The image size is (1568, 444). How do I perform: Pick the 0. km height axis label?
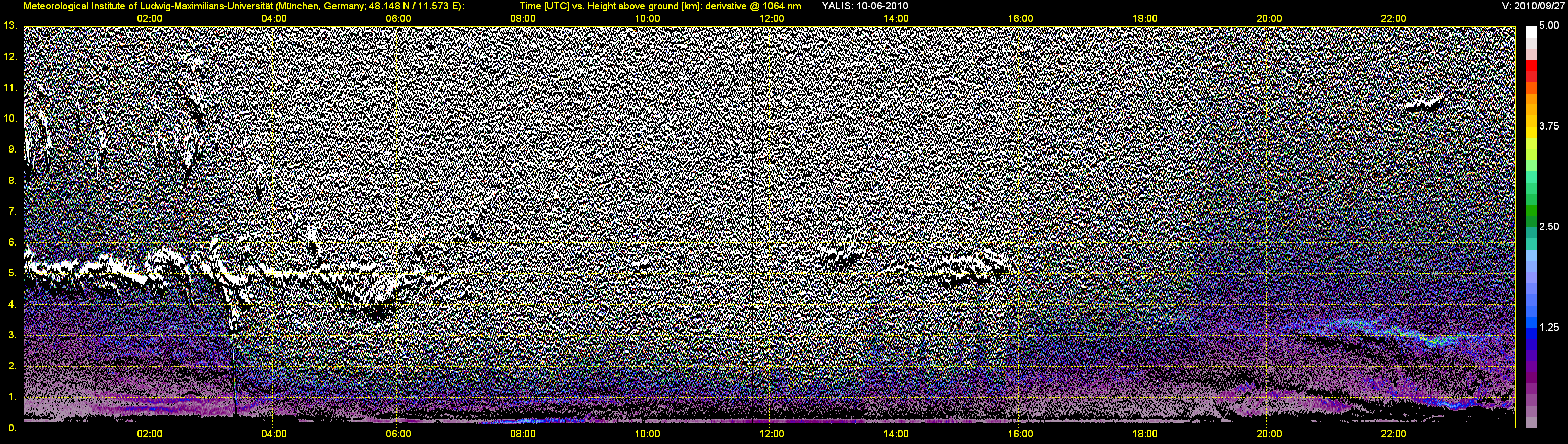point(11,428)
